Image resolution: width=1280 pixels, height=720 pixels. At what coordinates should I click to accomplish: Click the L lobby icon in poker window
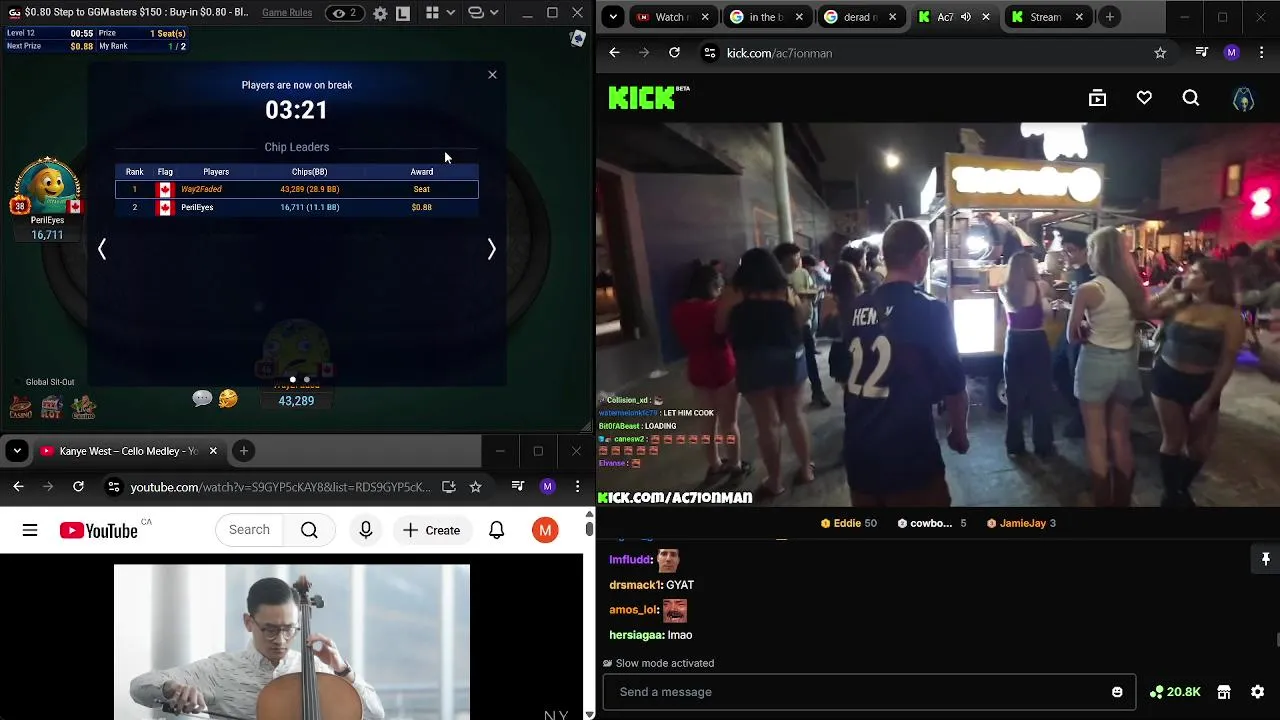click(x=402, y=13)
